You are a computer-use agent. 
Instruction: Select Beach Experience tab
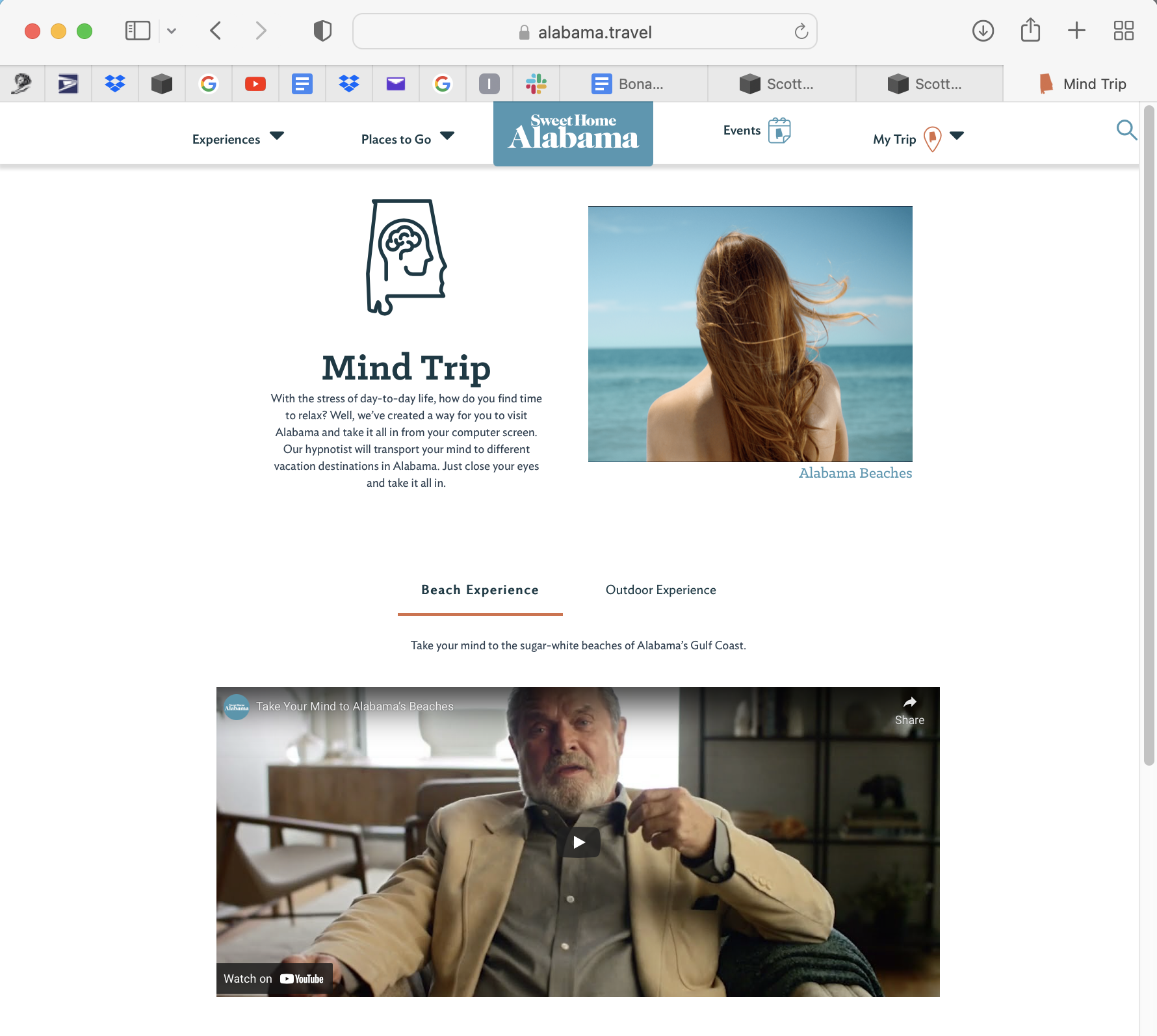[480, 590]
